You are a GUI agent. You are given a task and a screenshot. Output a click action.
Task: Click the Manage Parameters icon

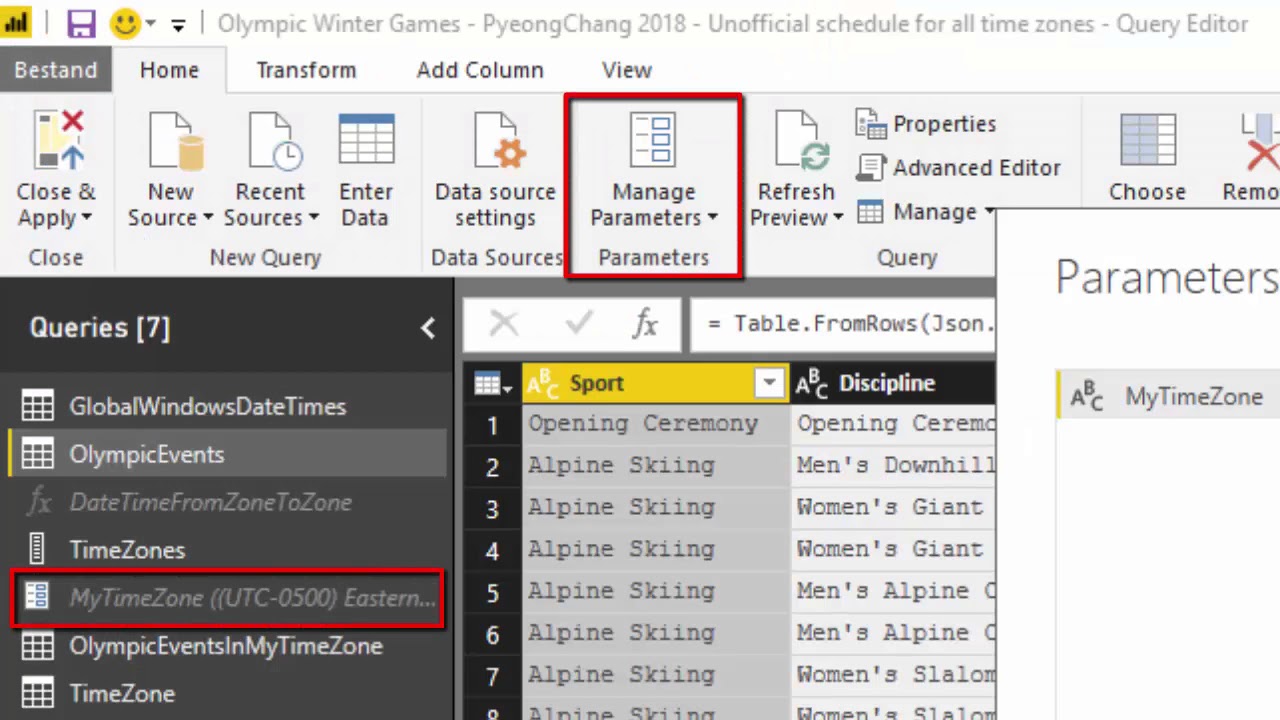653,140
